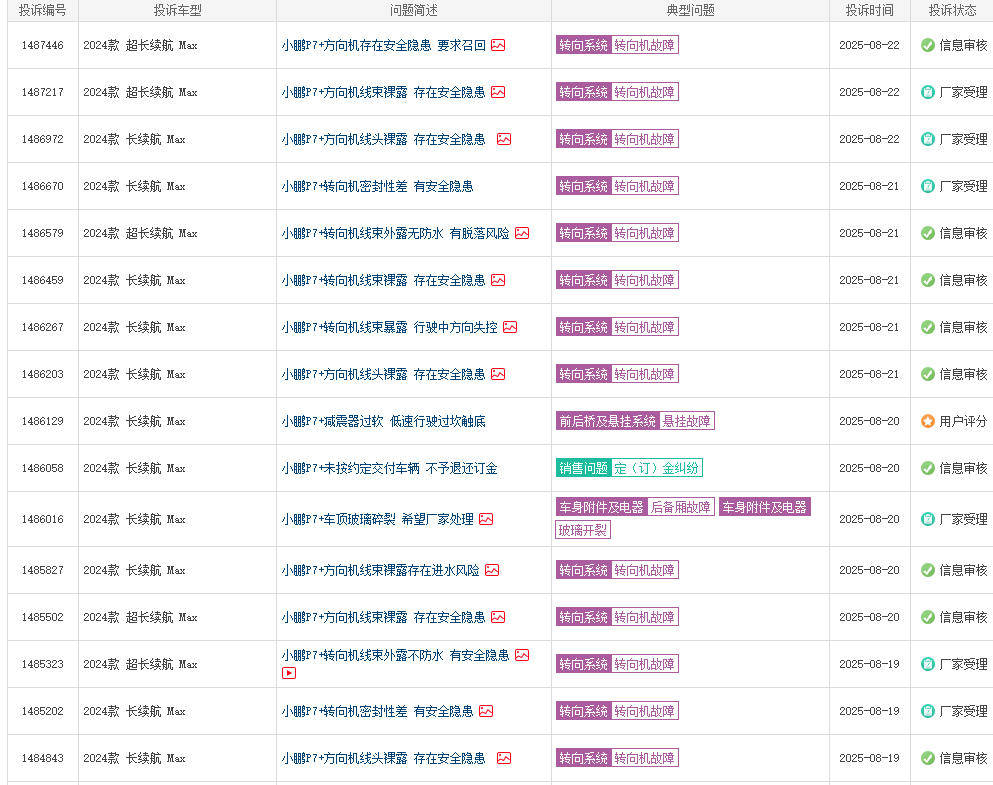Open image icon in row 1486267

510,327
